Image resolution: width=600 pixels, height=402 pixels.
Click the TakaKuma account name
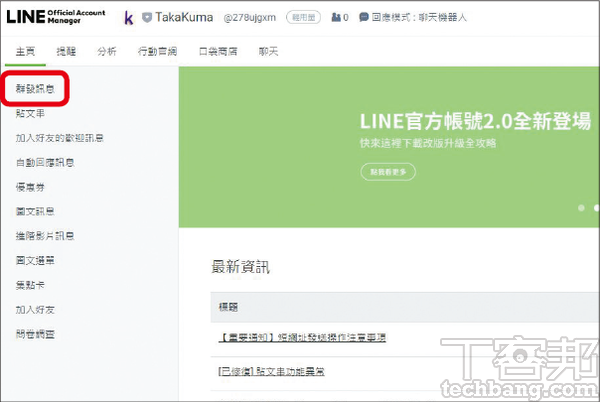tap(184, 17)
